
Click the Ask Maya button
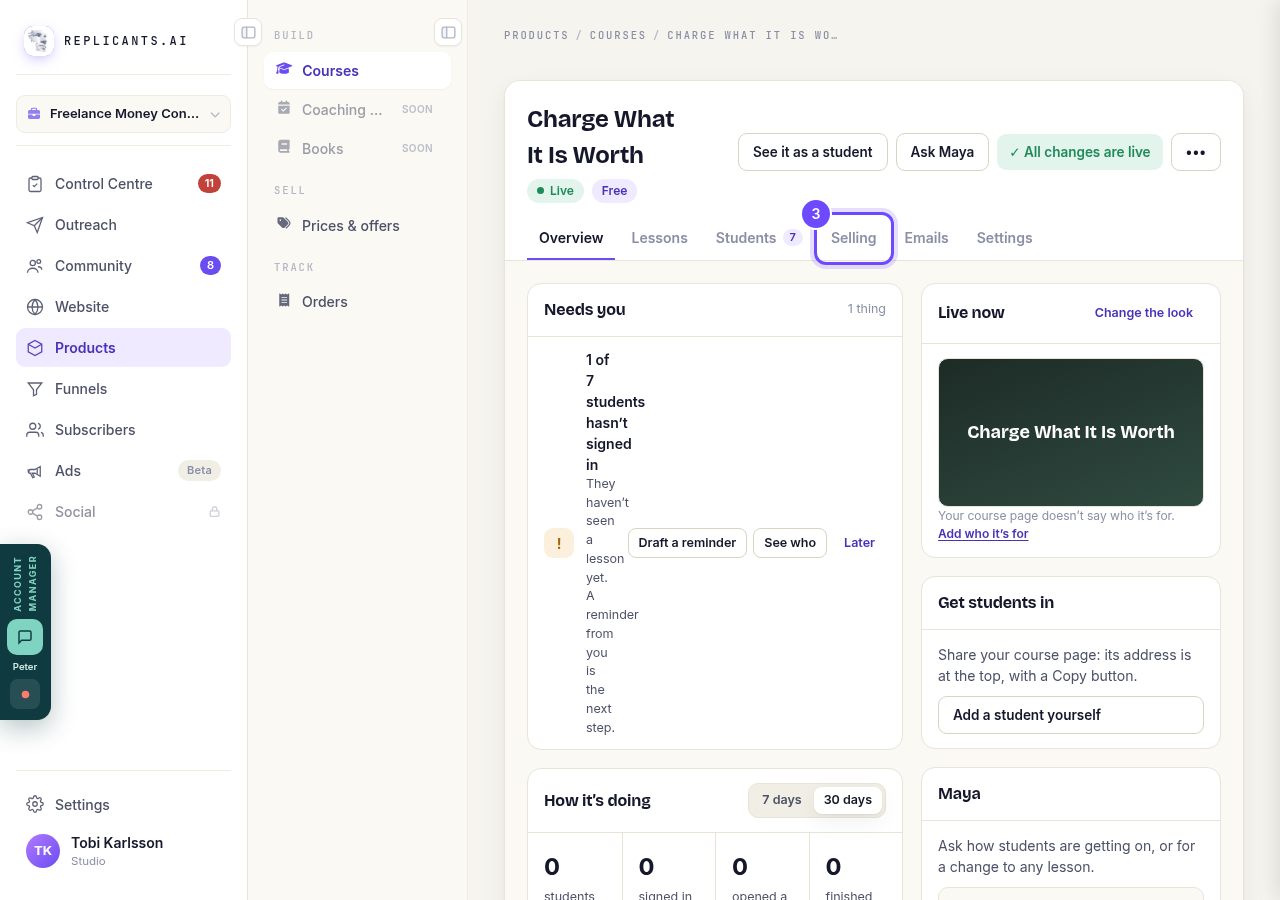(x=942, y=152)
